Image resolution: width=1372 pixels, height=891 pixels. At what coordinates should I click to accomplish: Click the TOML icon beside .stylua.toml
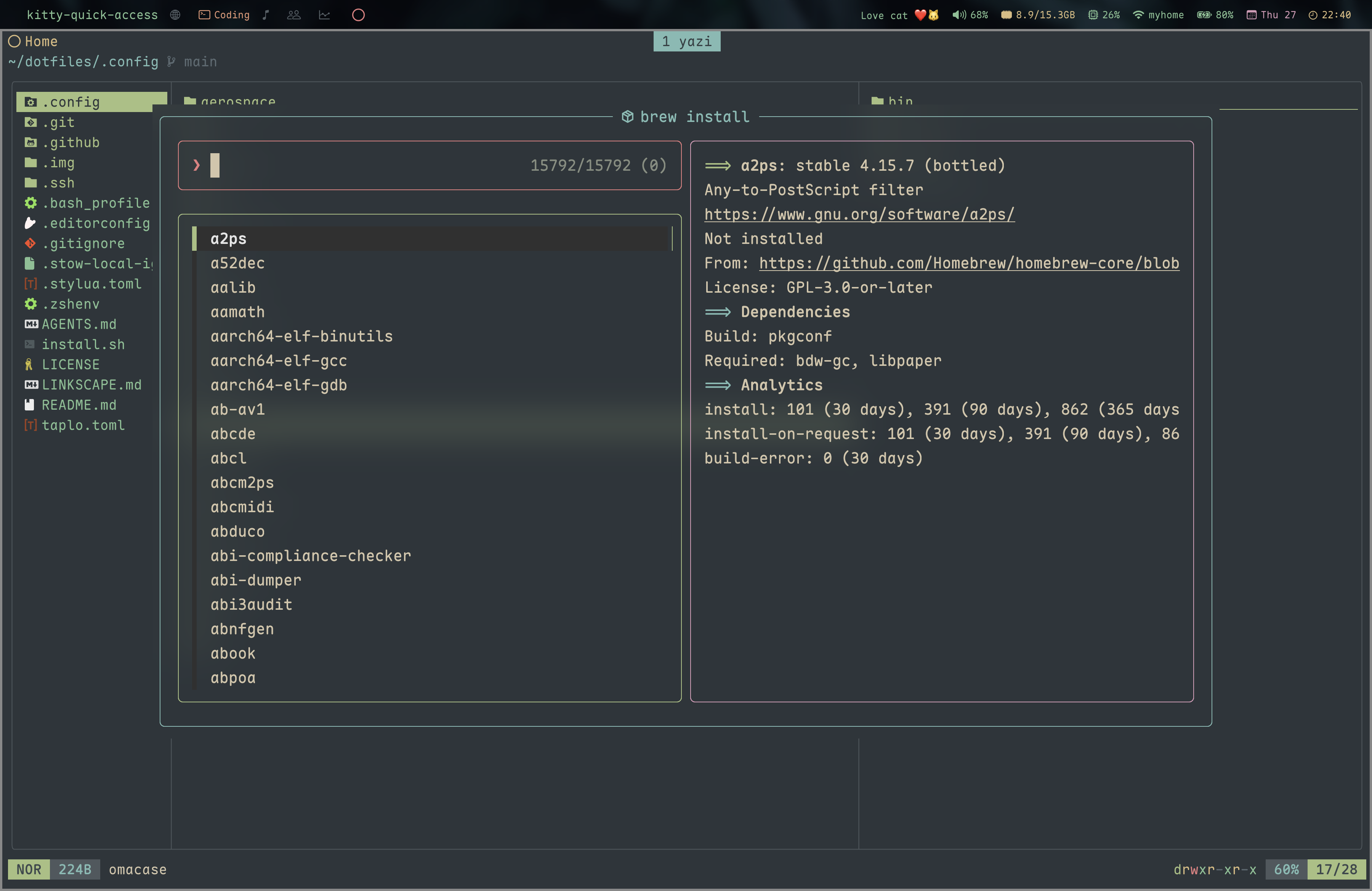[30, 284]
